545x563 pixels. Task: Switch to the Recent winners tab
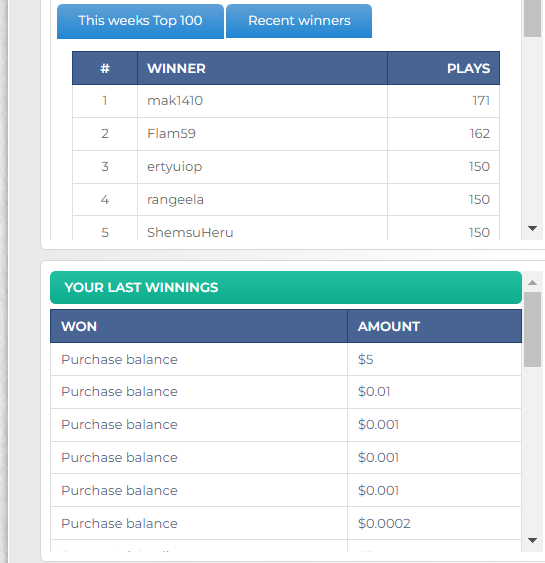pyautogui.click(x=299, y=21)
